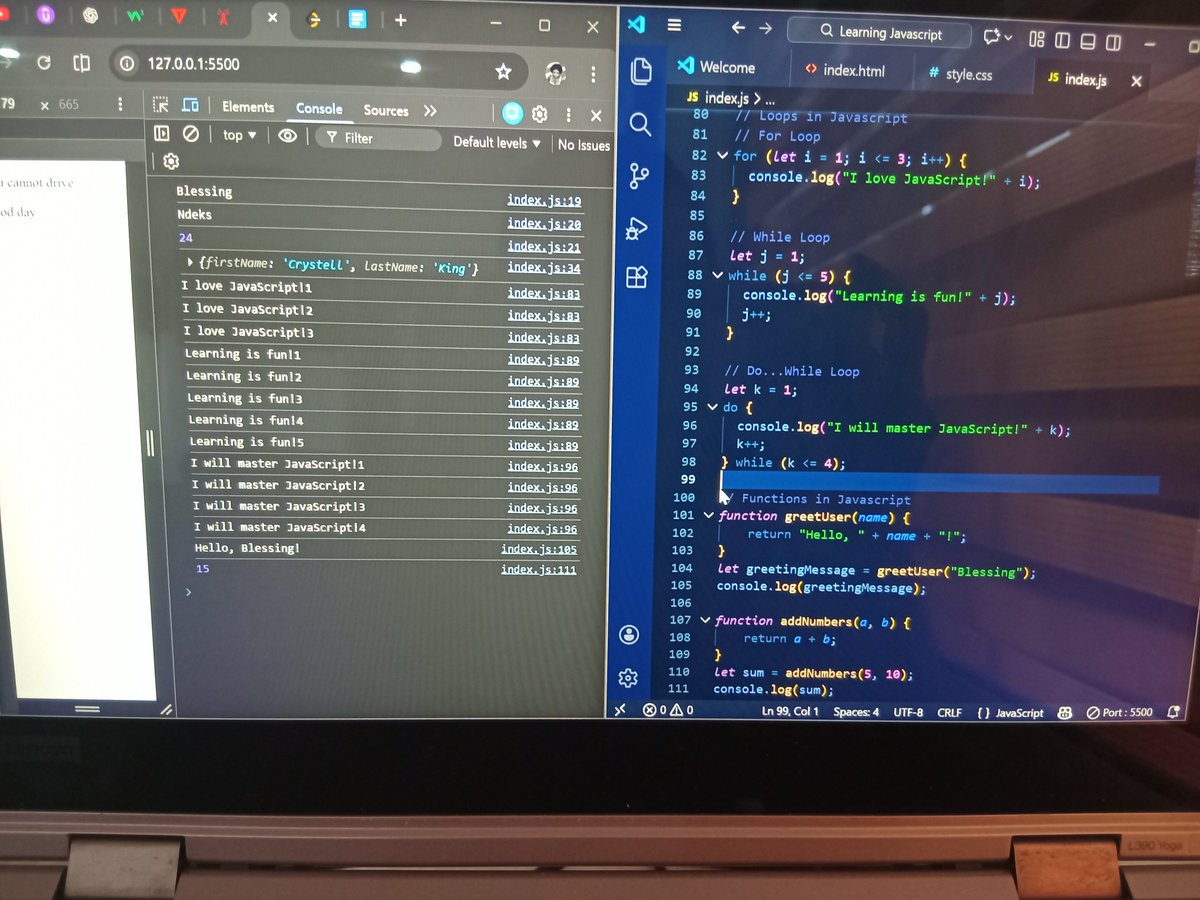Switch to DevTools Sources tab
Image resolution: width=1200 pixels, height=900 pixels.
pyautogui.click(x=386, y=111)
